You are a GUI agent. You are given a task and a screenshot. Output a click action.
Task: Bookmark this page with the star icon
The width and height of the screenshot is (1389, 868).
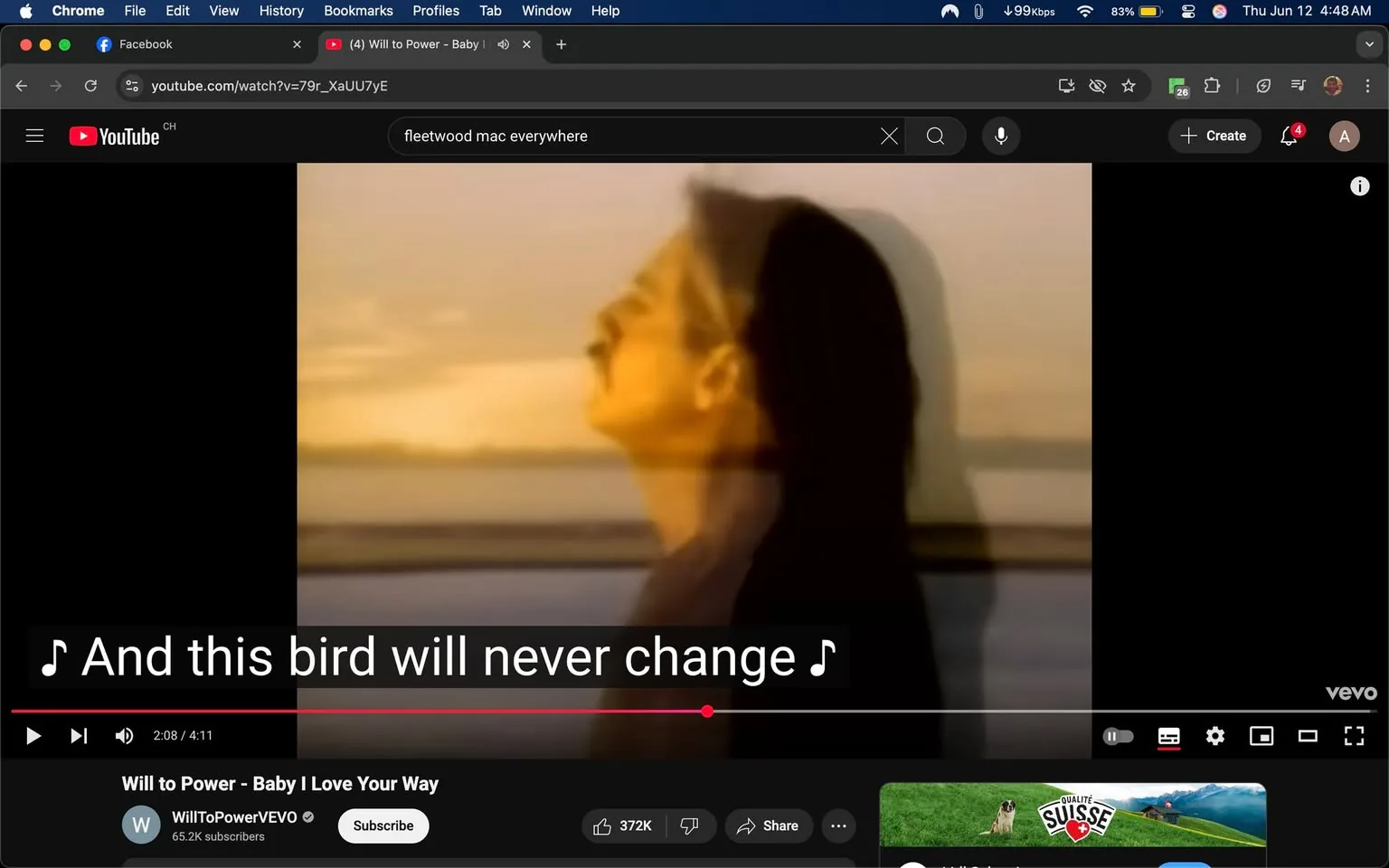click(x=1128, y=86)
